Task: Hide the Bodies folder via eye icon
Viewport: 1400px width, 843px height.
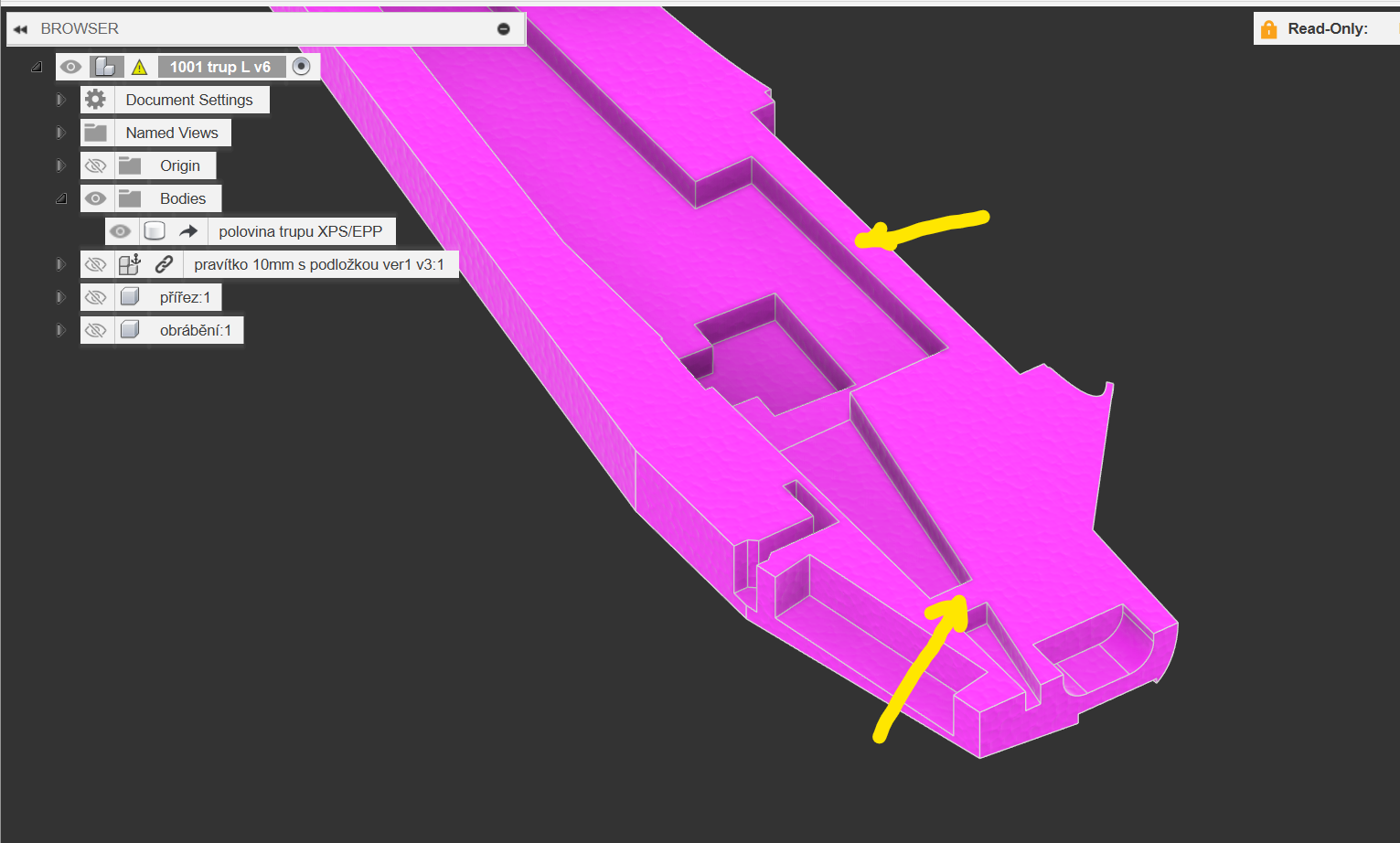Action: coord(95,198)
